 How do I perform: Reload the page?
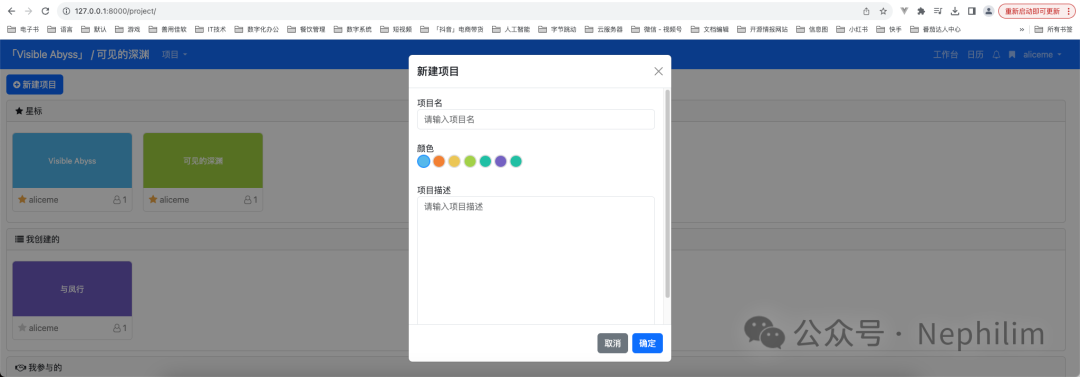click(45, 11)
